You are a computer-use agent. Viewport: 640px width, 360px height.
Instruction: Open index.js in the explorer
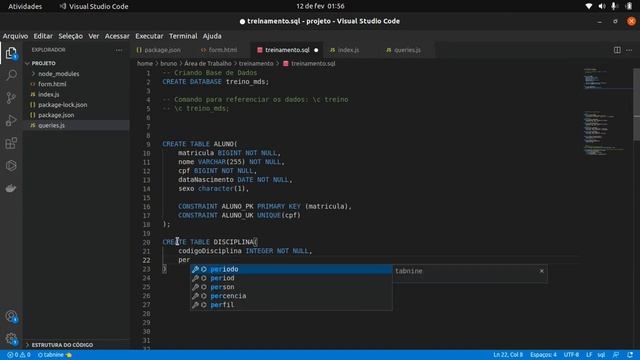tap(49, 94)
